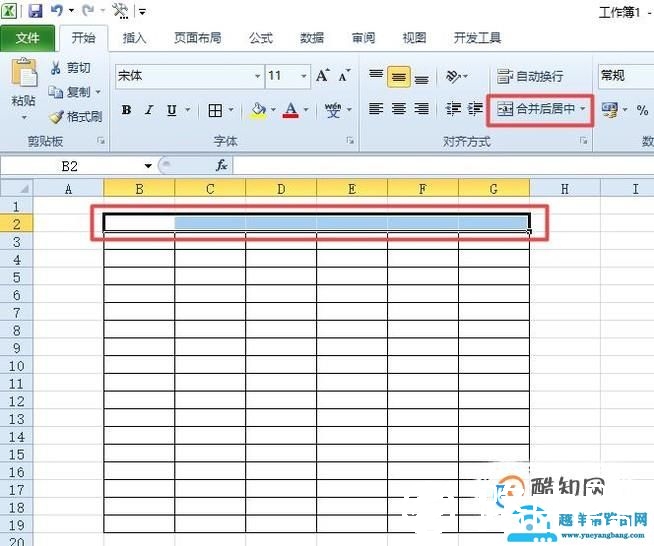Expand the Font Color dropdown arrow
This screenshot has height=546, width=654.
click(306, 110)
